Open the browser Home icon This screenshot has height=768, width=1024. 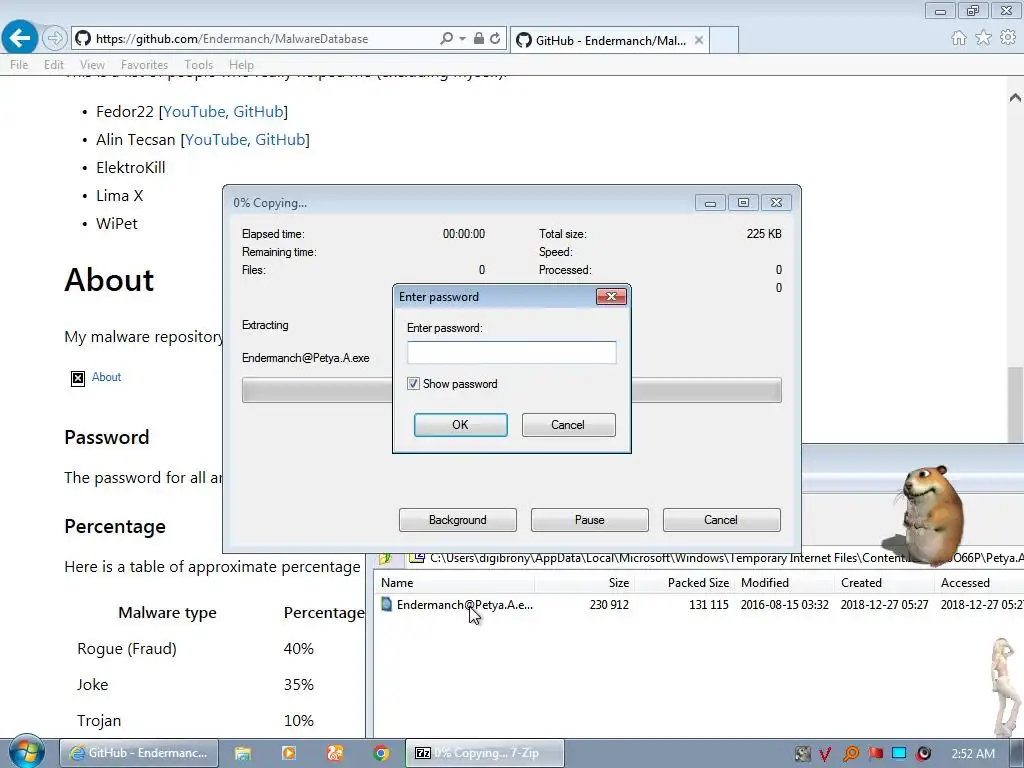[959, 38]
